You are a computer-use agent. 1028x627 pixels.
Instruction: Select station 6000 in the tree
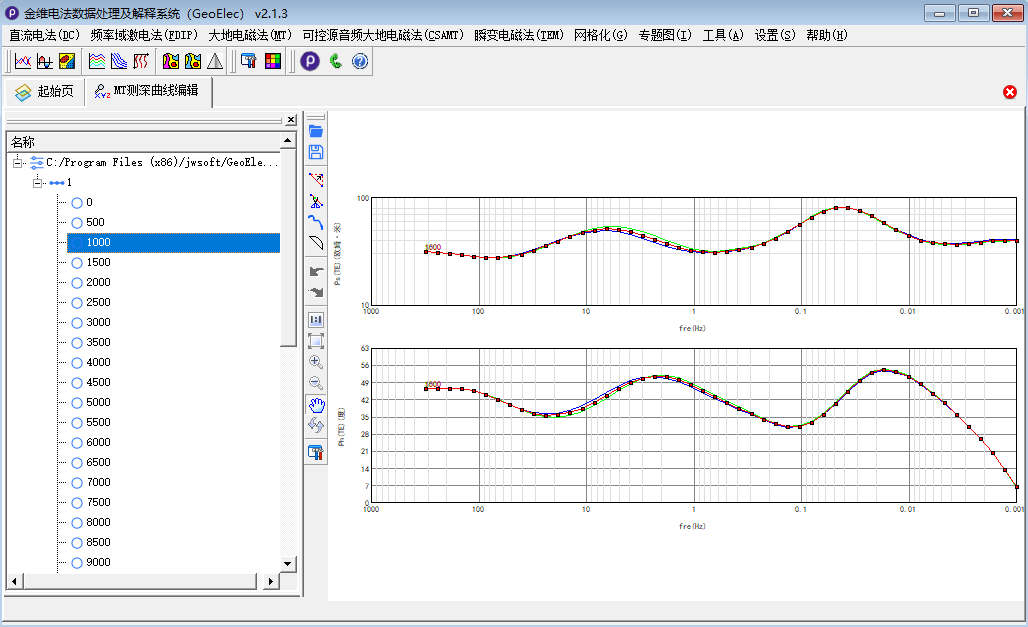coord(98,443)
